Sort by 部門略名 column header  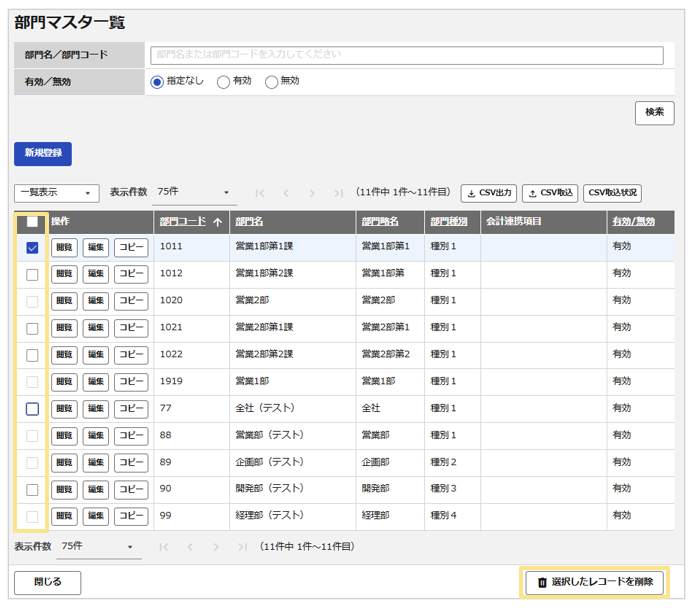pyautogui.click(x=380, y=222)
